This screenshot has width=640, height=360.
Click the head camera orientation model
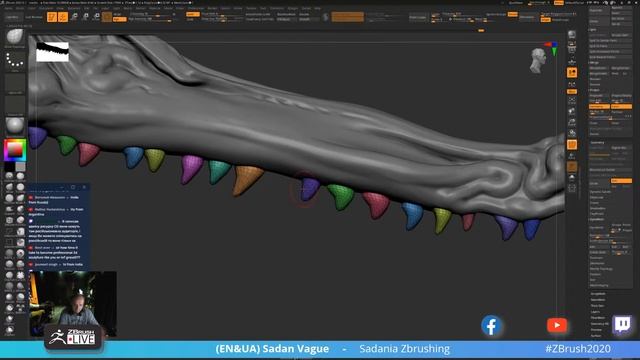[538, 61]
